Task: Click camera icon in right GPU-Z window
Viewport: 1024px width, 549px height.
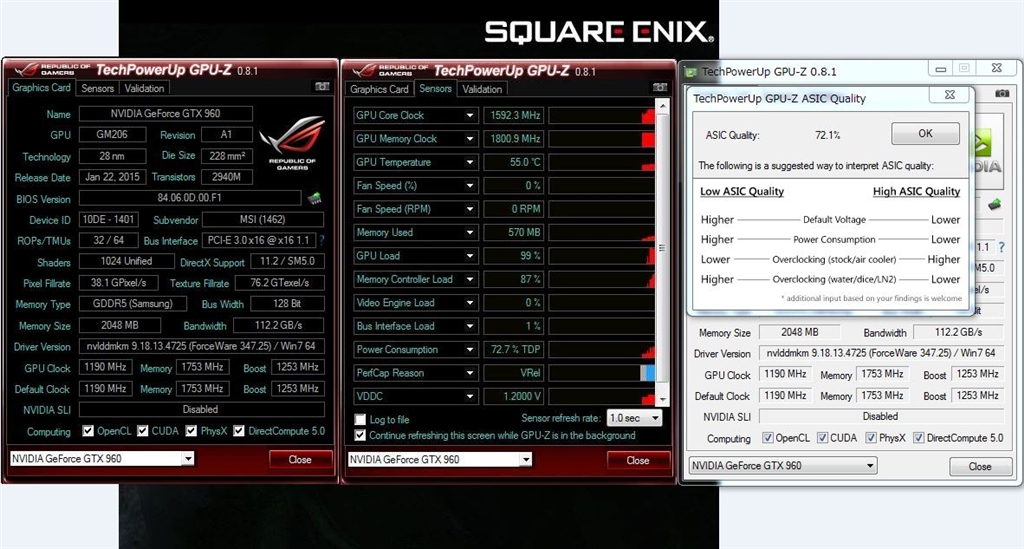Action: pyautogui.click(x=1002, y=93)
